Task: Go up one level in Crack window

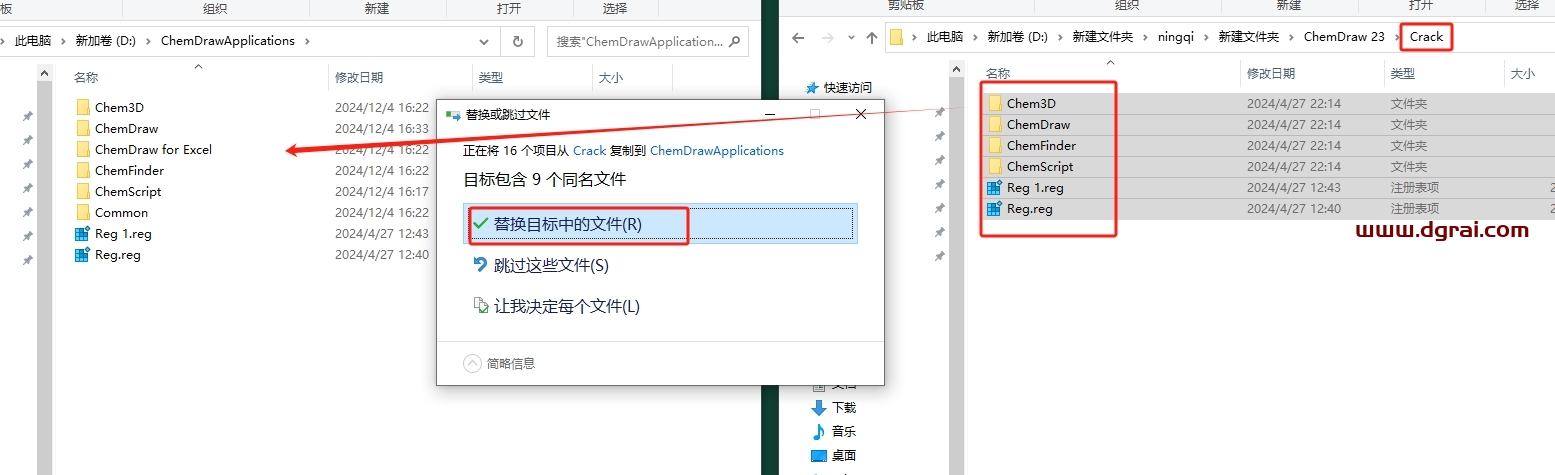Action: click(x=871, y=38)
